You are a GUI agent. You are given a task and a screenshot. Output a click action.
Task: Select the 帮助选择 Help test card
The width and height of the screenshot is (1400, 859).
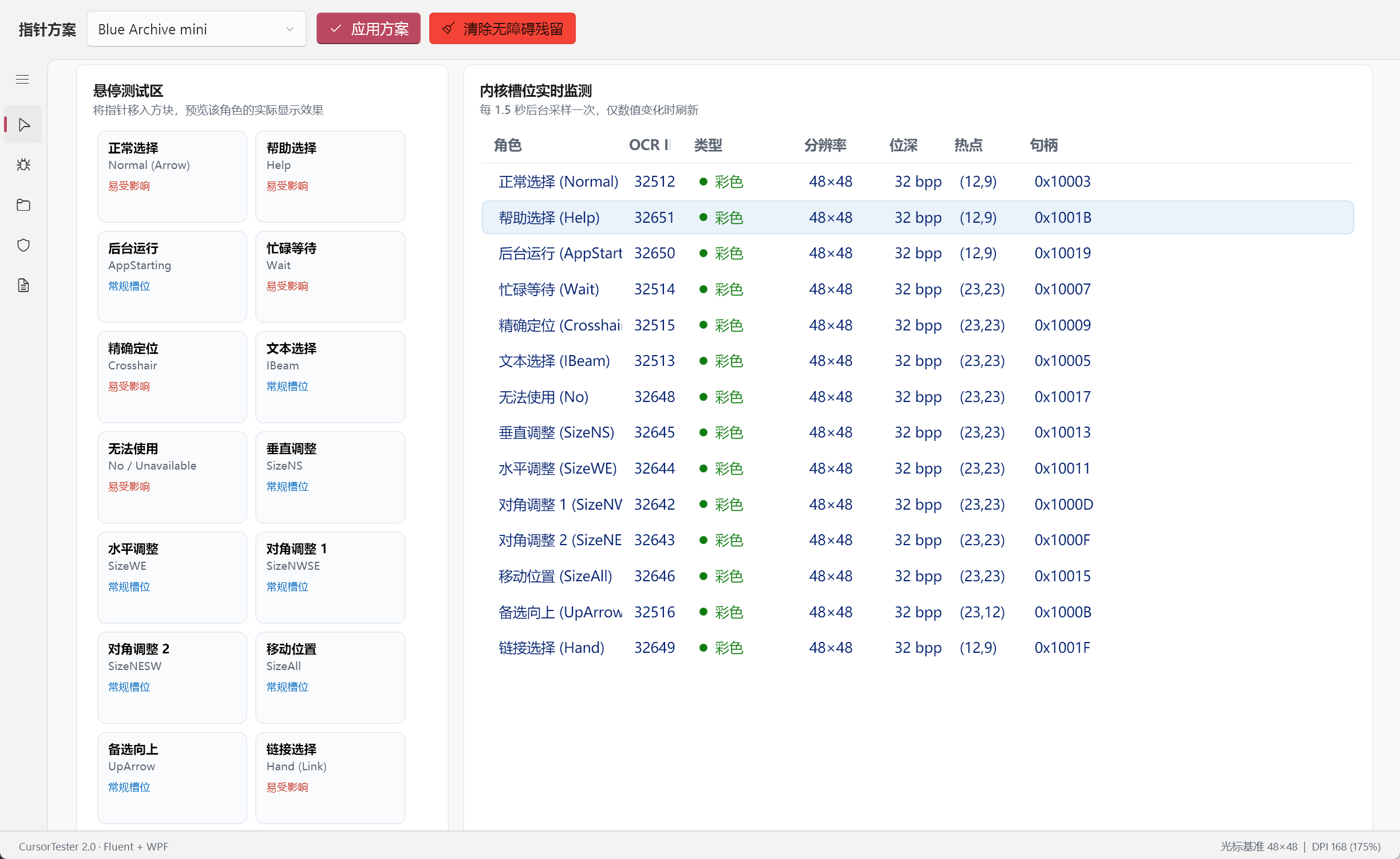click(x=330, y=176)
